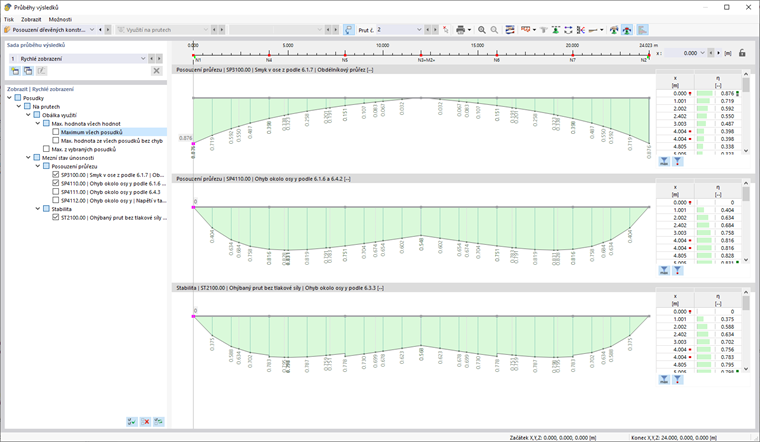This screenshot has width=760, height=442.
Task: Step to next quick view set arrow
Action: point(159,58)
